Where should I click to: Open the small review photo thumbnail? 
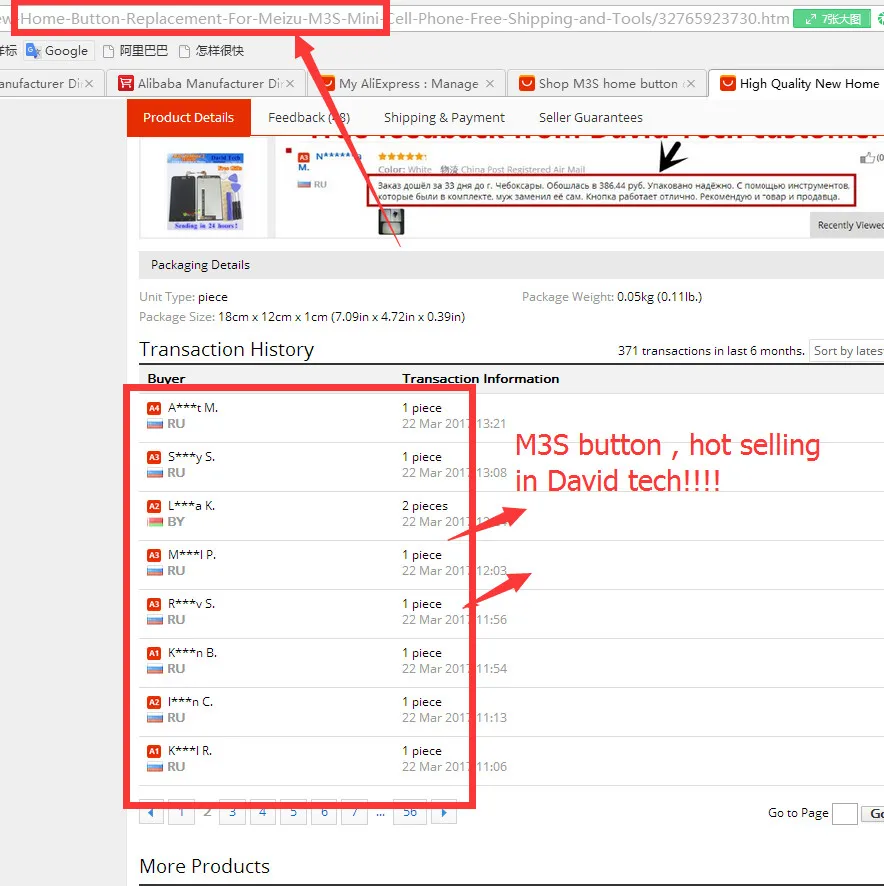tap(391, 222)
